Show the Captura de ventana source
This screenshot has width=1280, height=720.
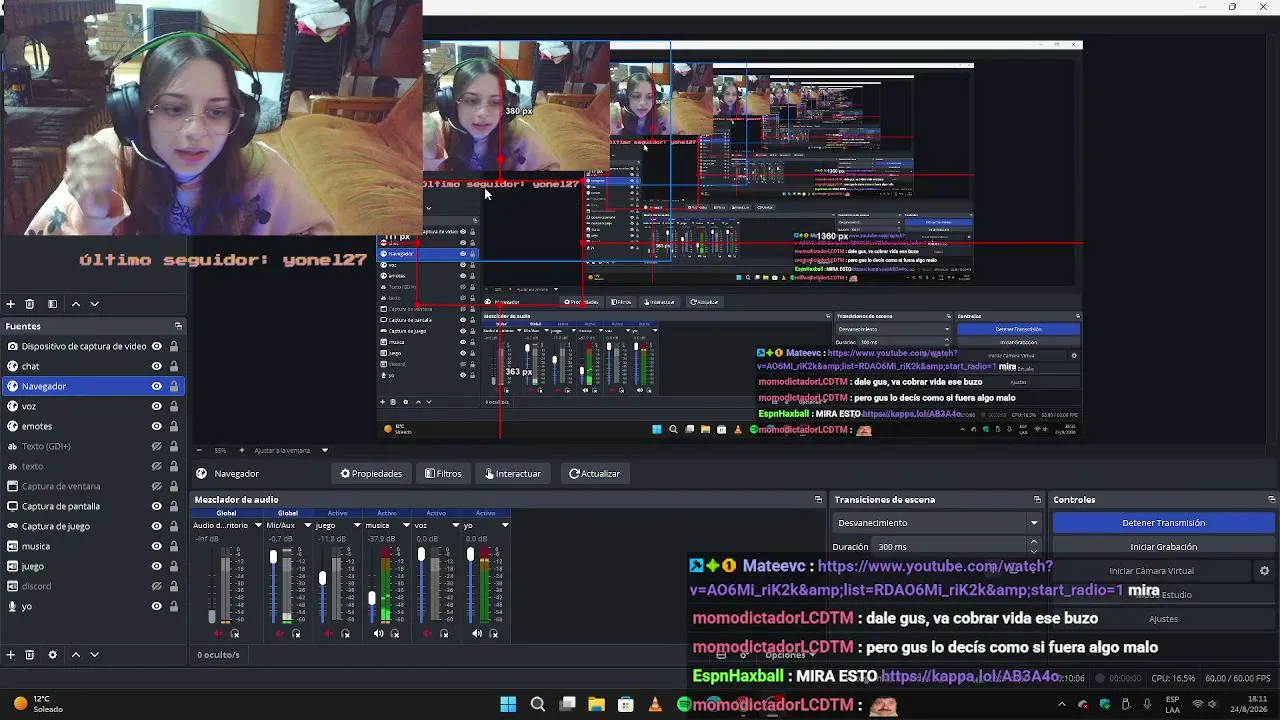tap(157, 486)
